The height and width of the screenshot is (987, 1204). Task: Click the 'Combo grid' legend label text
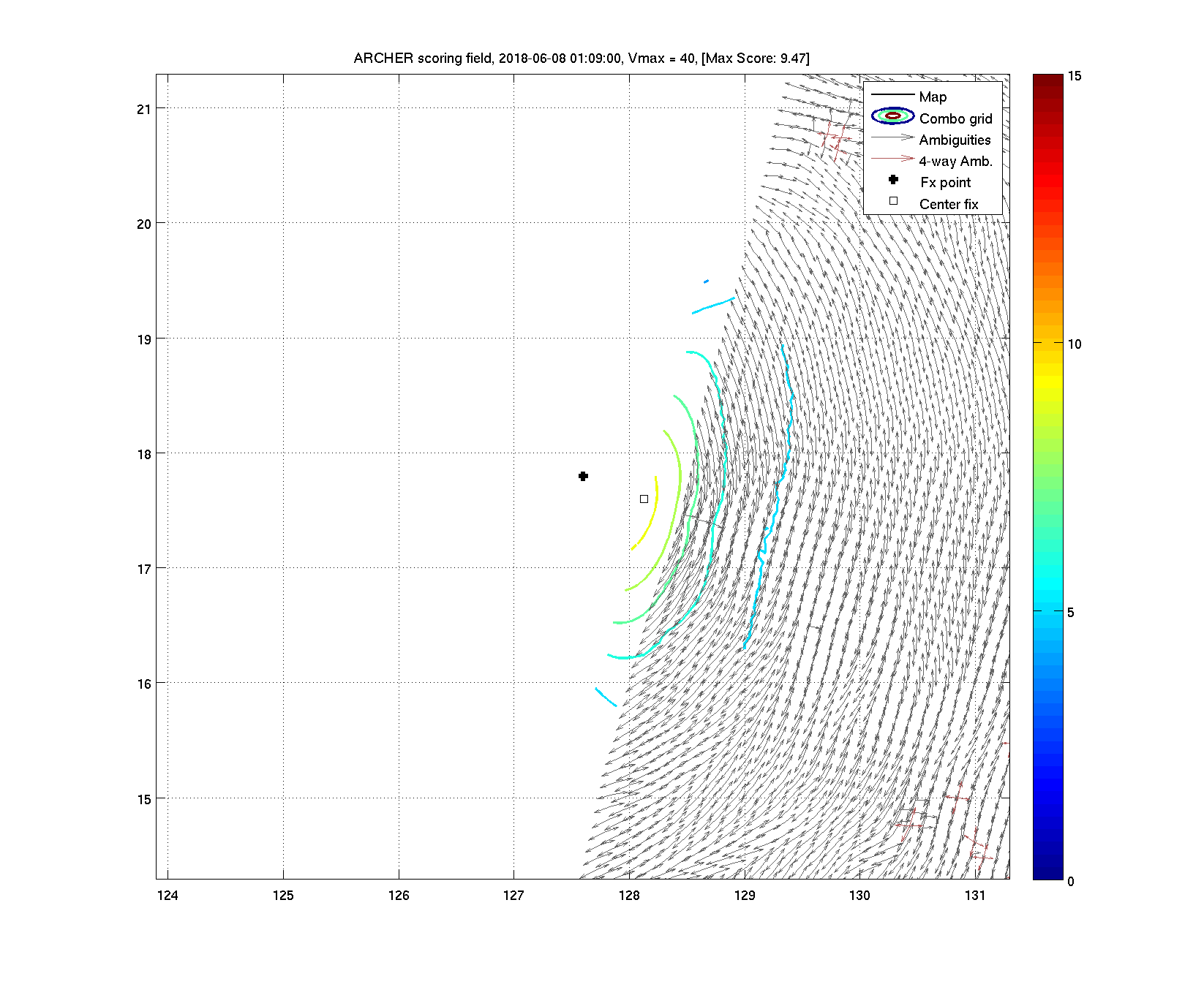(955, 118)
